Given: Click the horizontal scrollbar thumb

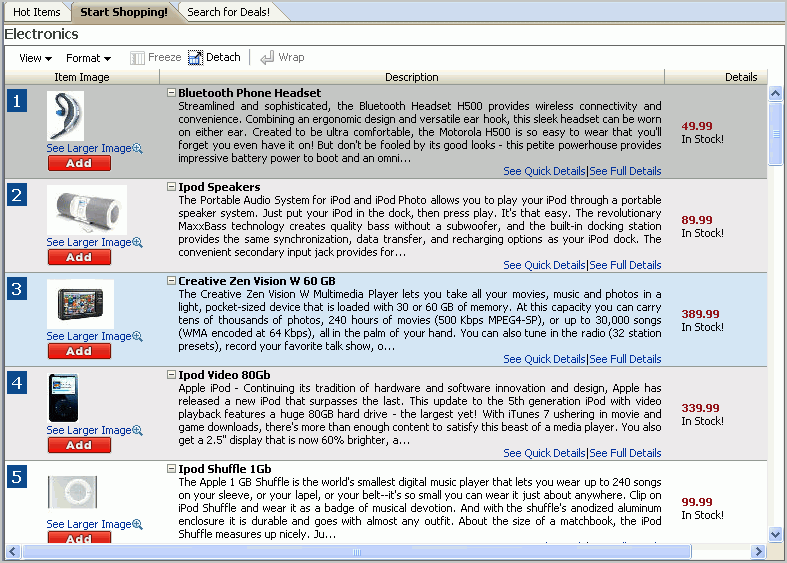Looking at the screenshot, I should pyautogui.click(x=356, y=552).
